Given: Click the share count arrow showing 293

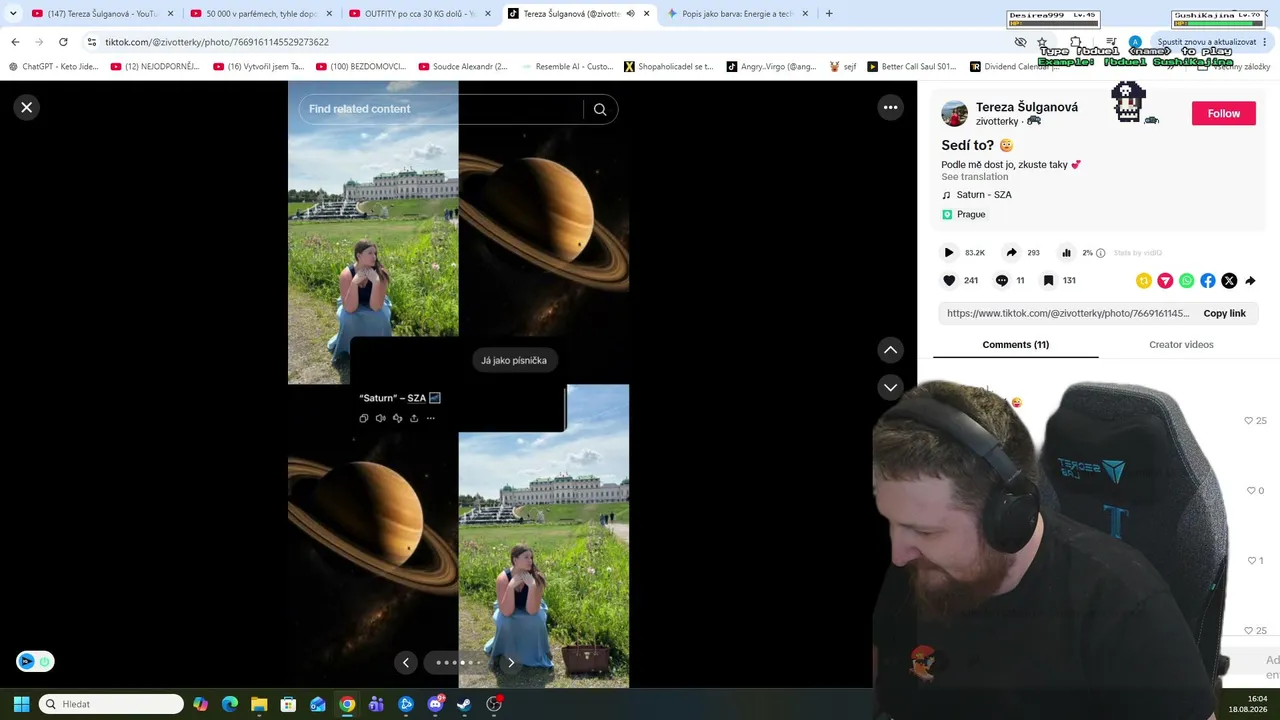Looking at the screenshot, I should (1011, 253).
